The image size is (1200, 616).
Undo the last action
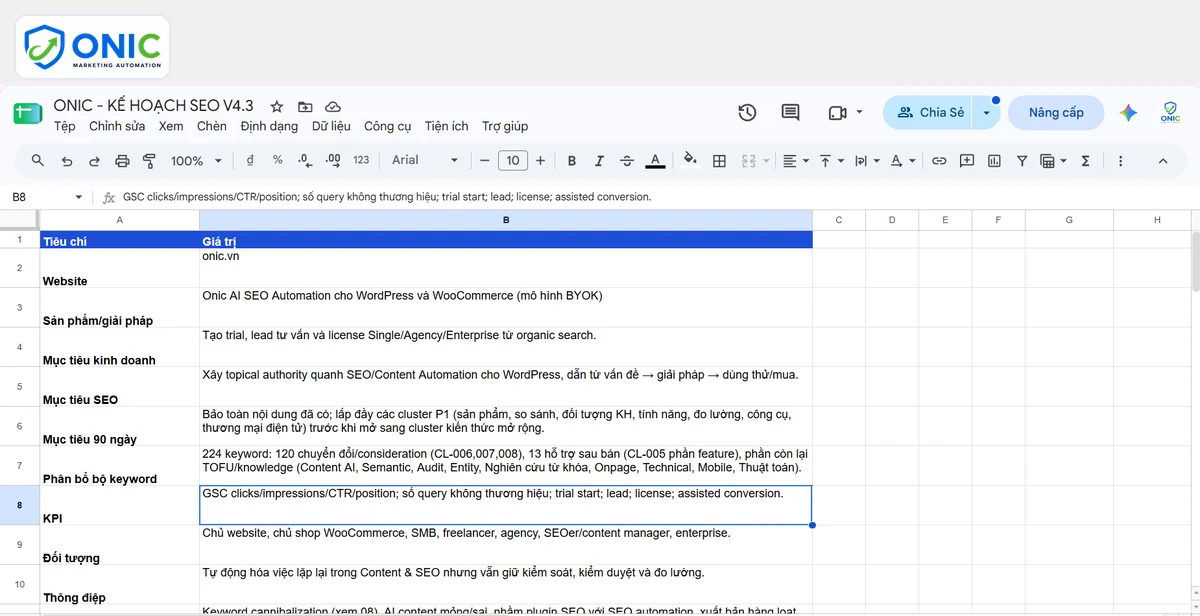click(67, 160)
